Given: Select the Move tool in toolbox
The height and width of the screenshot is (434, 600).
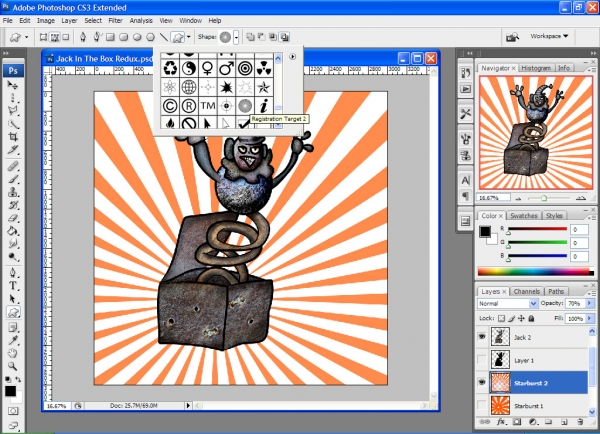Looking at the screenshot, I should click(x=13, y=85).
